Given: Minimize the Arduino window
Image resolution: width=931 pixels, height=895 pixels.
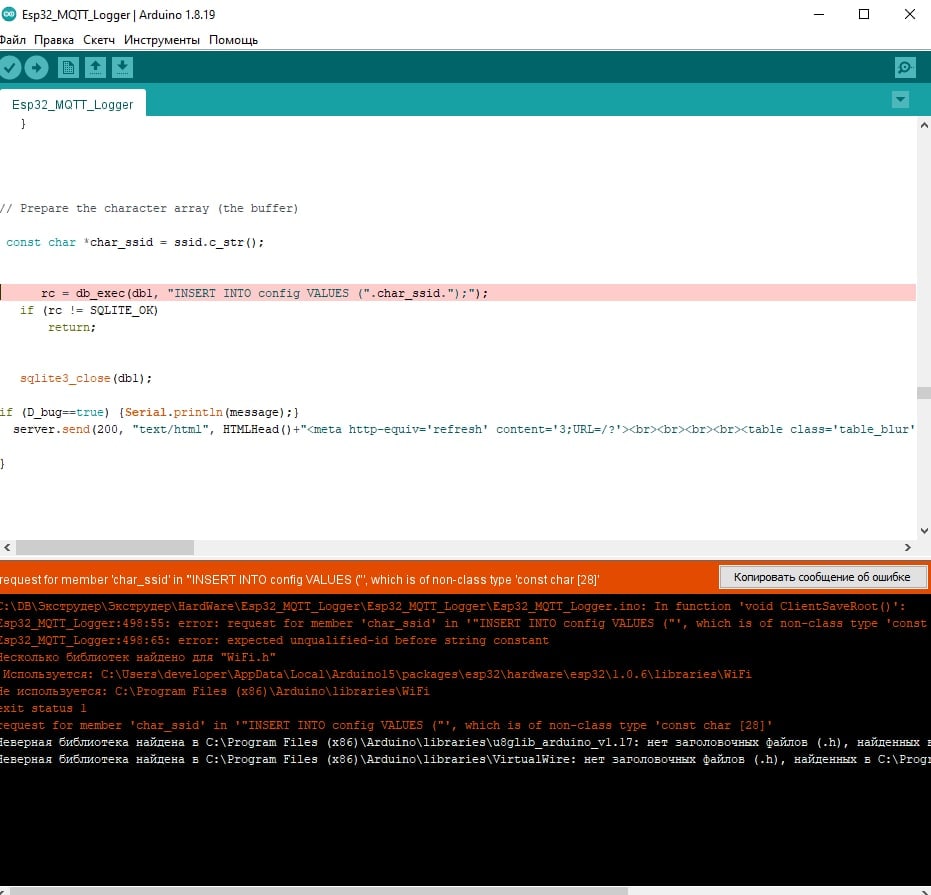Looking at the screenshot, I should [x=819, y=14].
